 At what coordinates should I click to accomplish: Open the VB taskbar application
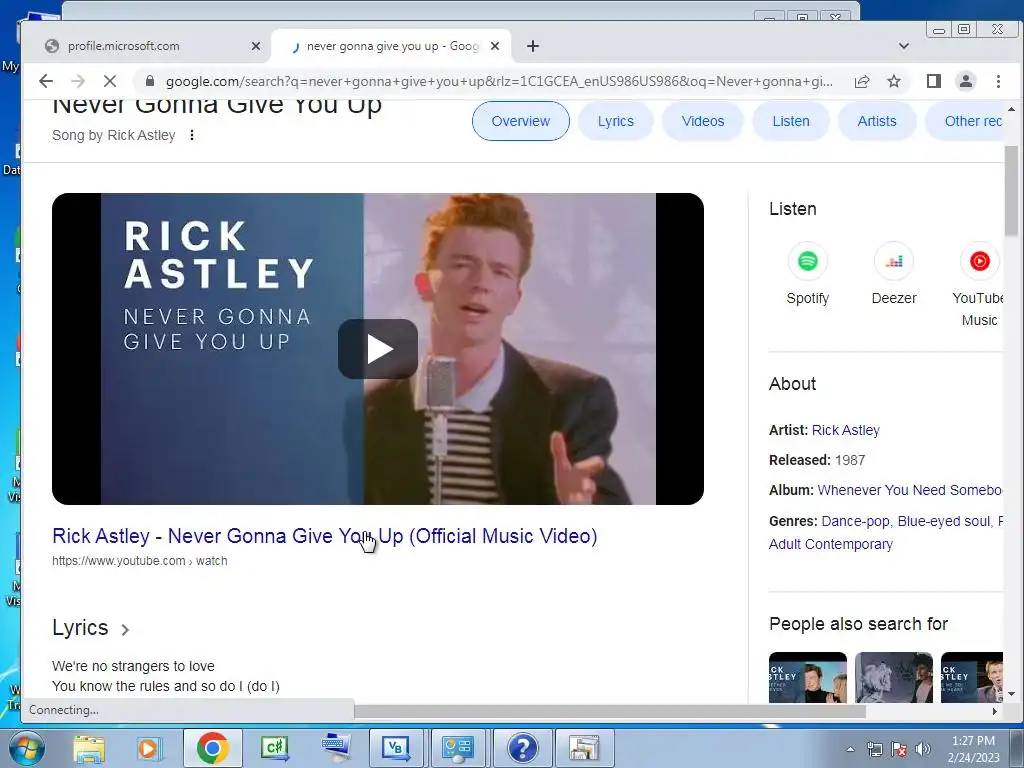tap(396, 748)
